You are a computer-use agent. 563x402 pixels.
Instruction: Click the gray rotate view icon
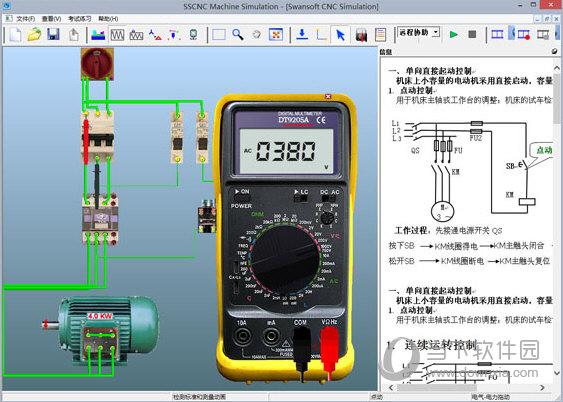click(x=256, y=35)
